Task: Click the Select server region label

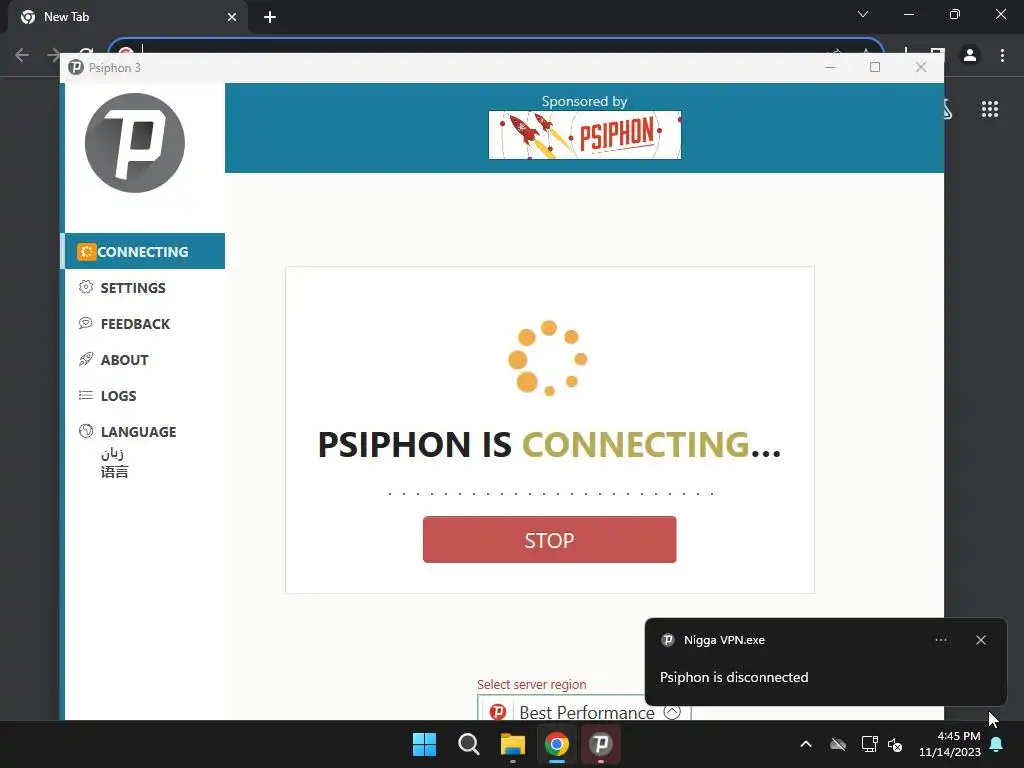Action: coord(532,684)
